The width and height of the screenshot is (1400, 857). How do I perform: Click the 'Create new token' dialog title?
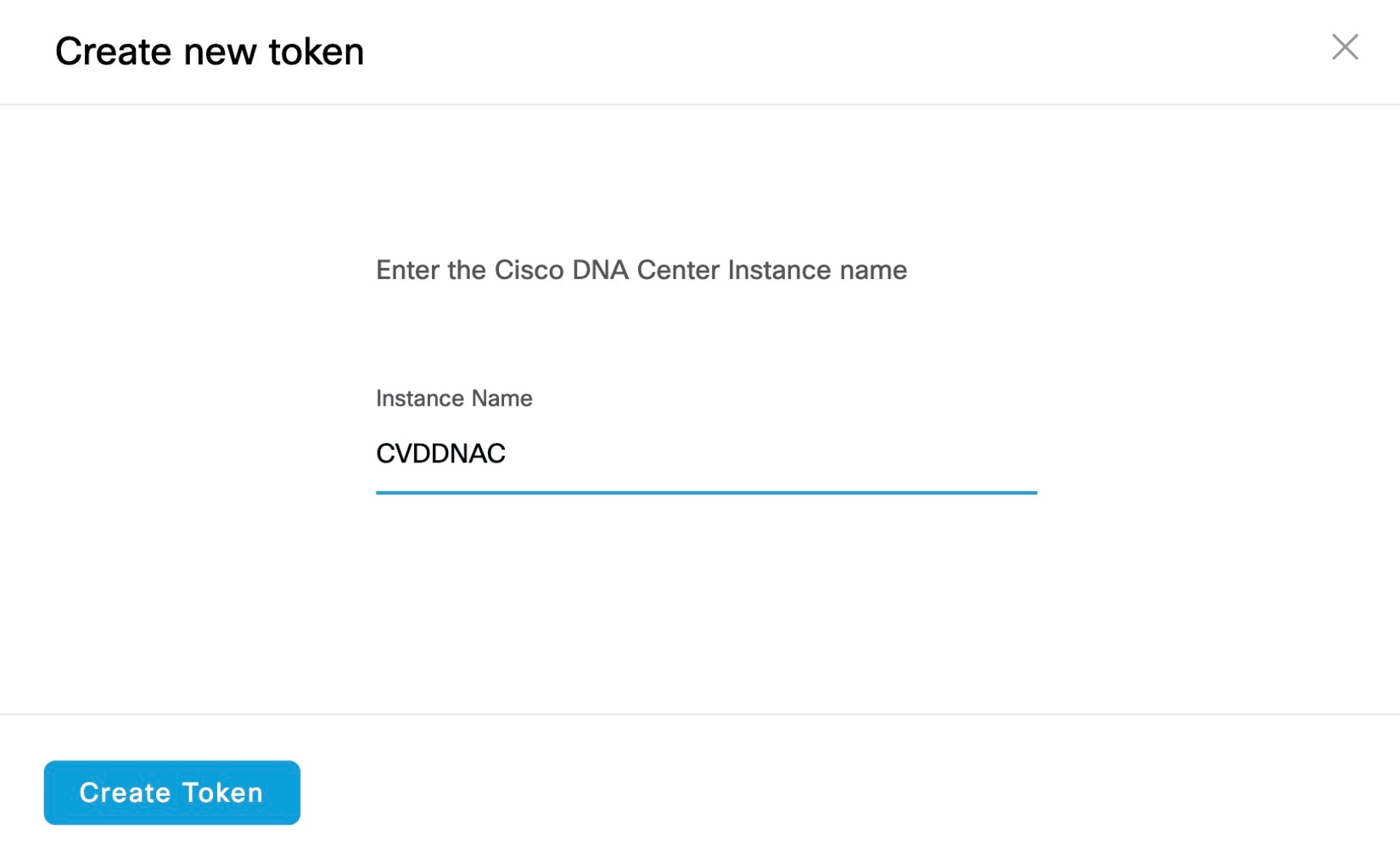[210, 52]
